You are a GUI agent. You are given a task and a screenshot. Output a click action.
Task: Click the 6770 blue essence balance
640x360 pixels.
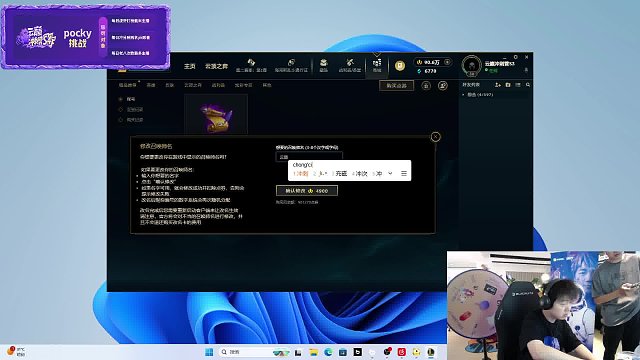point(427,71)
